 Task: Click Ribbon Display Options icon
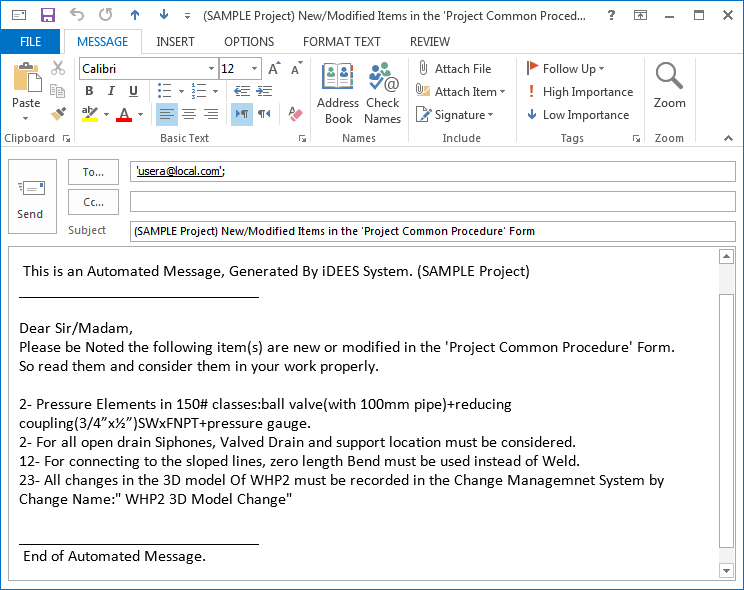click(641, 16)
